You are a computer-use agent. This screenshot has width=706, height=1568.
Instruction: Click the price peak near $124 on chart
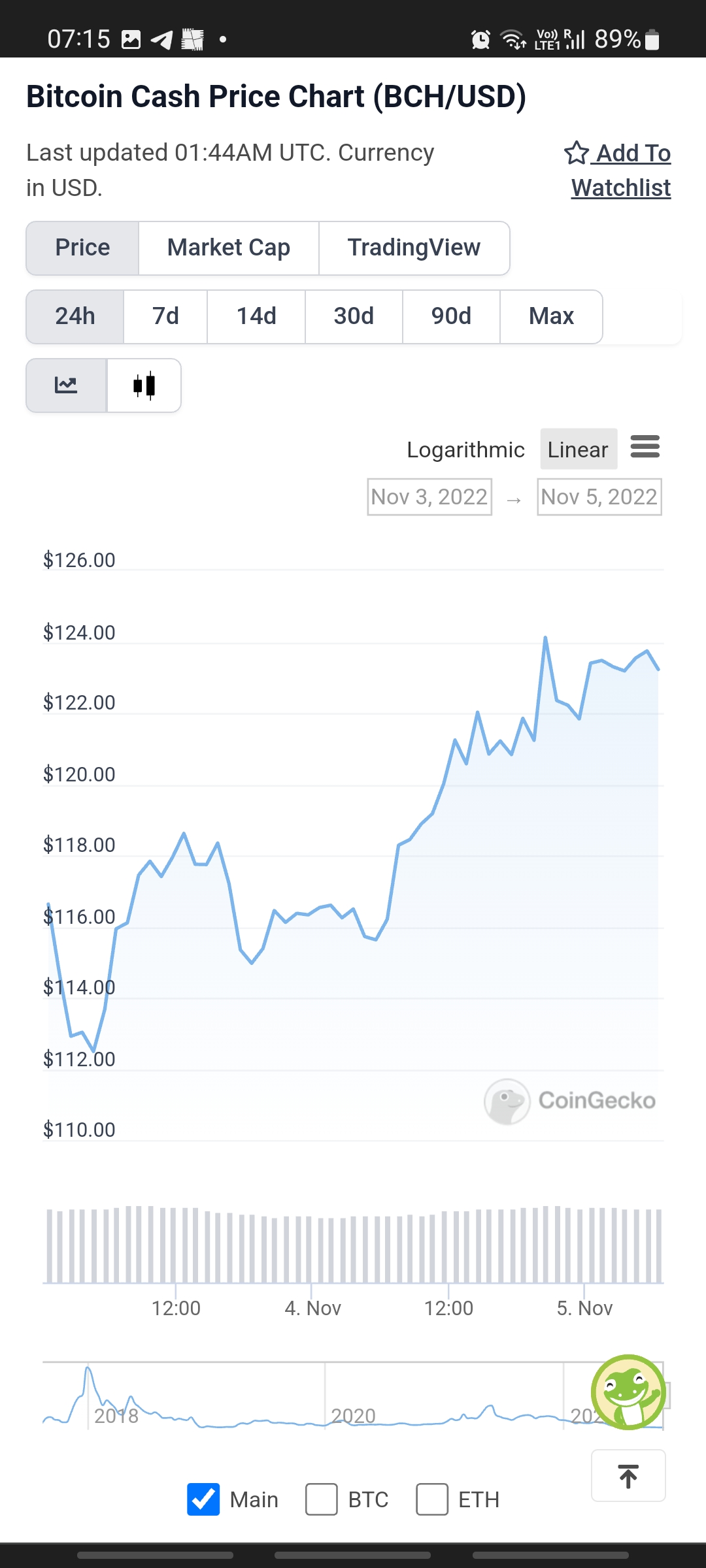click(545, 638)
